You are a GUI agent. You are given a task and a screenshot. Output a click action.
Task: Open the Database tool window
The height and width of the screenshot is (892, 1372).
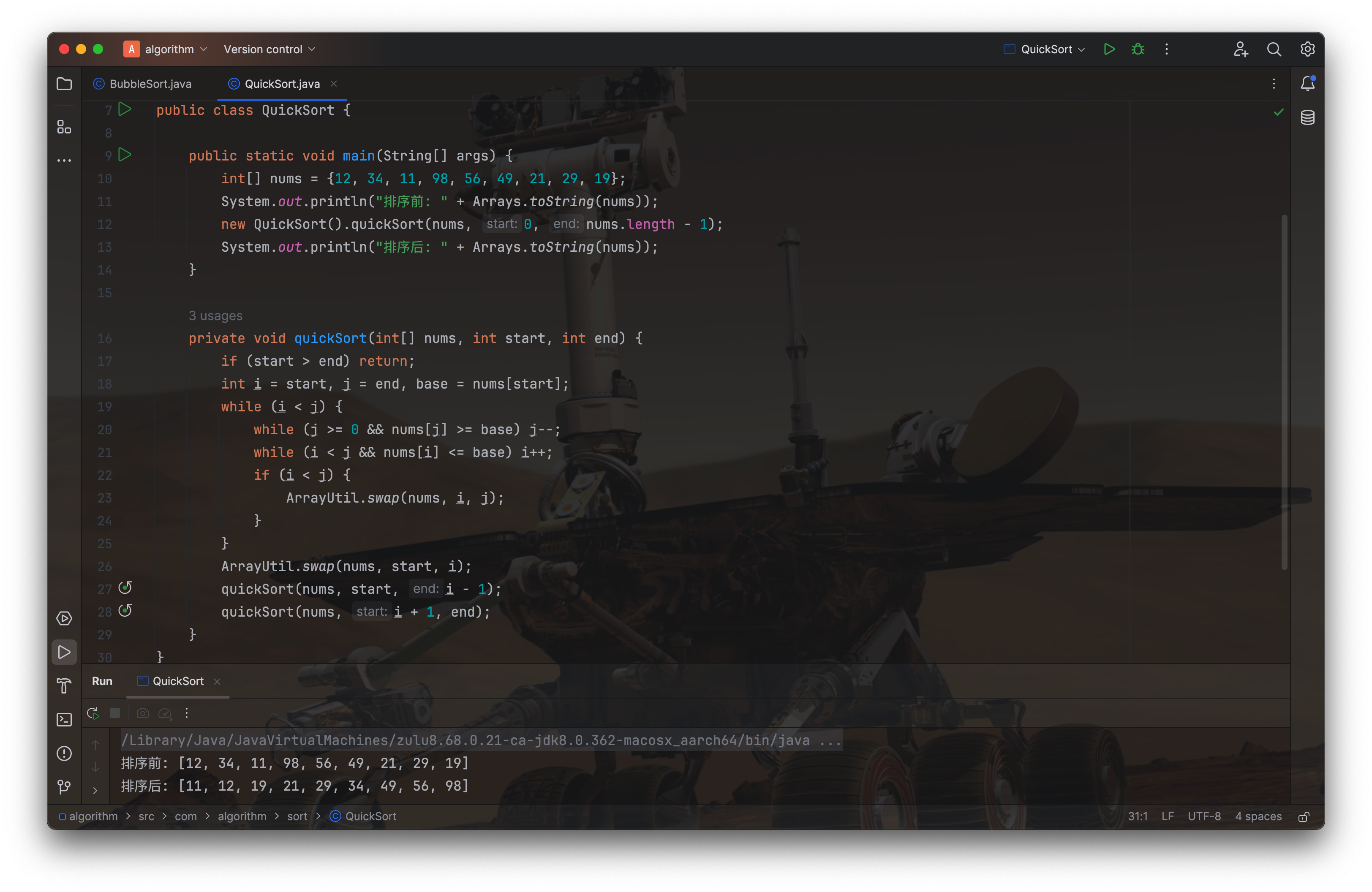pos(1307,117)
